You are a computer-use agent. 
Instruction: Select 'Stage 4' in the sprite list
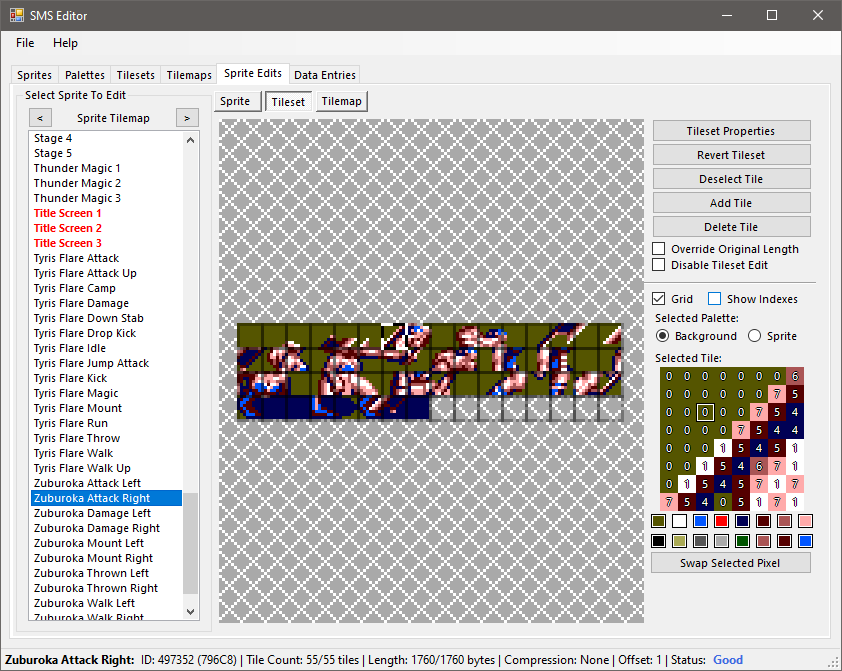tap(106, 138)
